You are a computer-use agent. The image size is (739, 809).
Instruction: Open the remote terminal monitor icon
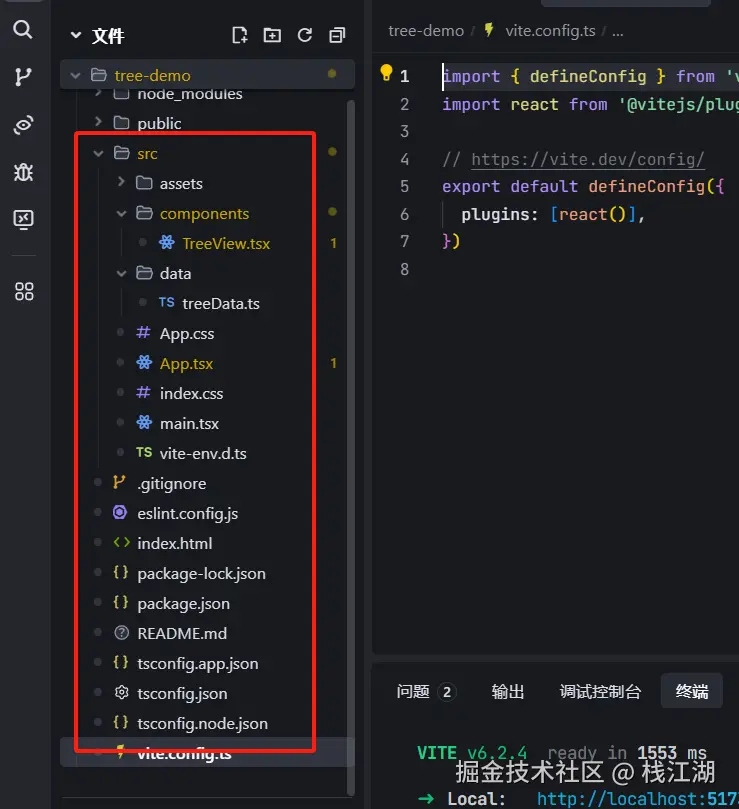pyautogui.click(x=23, y=219)
